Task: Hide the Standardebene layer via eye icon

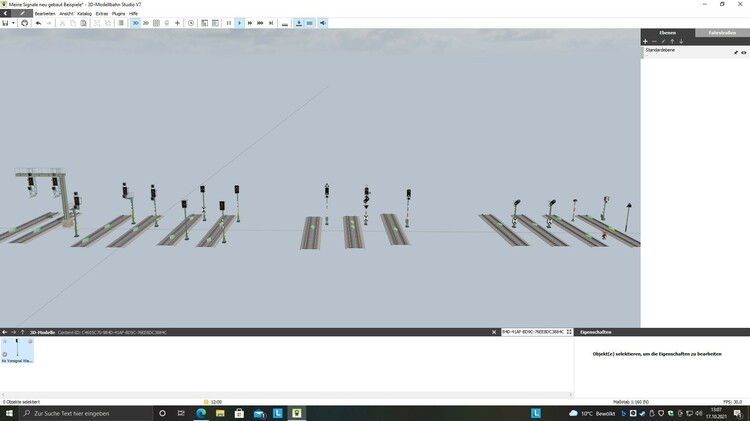Action: coord(744,53)
